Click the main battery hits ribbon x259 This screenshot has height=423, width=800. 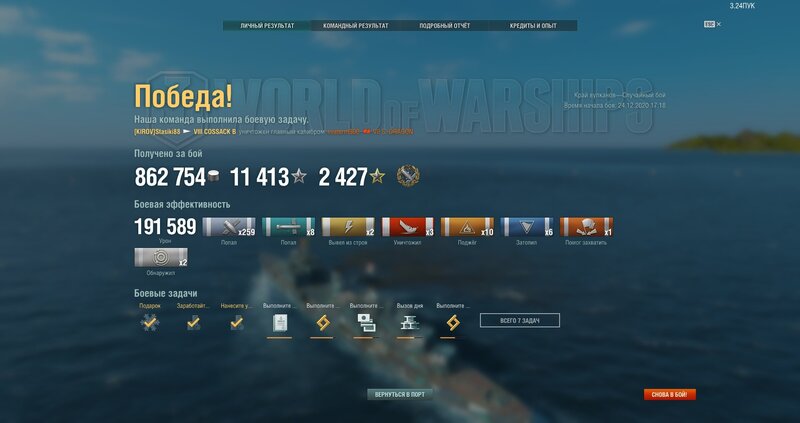click(x=229, y=227)
